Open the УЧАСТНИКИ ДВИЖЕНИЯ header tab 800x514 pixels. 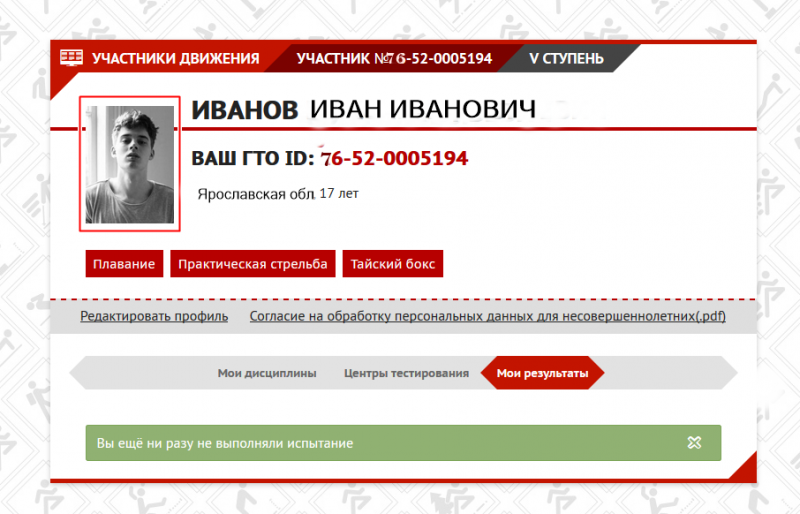(x=175, y=58)
